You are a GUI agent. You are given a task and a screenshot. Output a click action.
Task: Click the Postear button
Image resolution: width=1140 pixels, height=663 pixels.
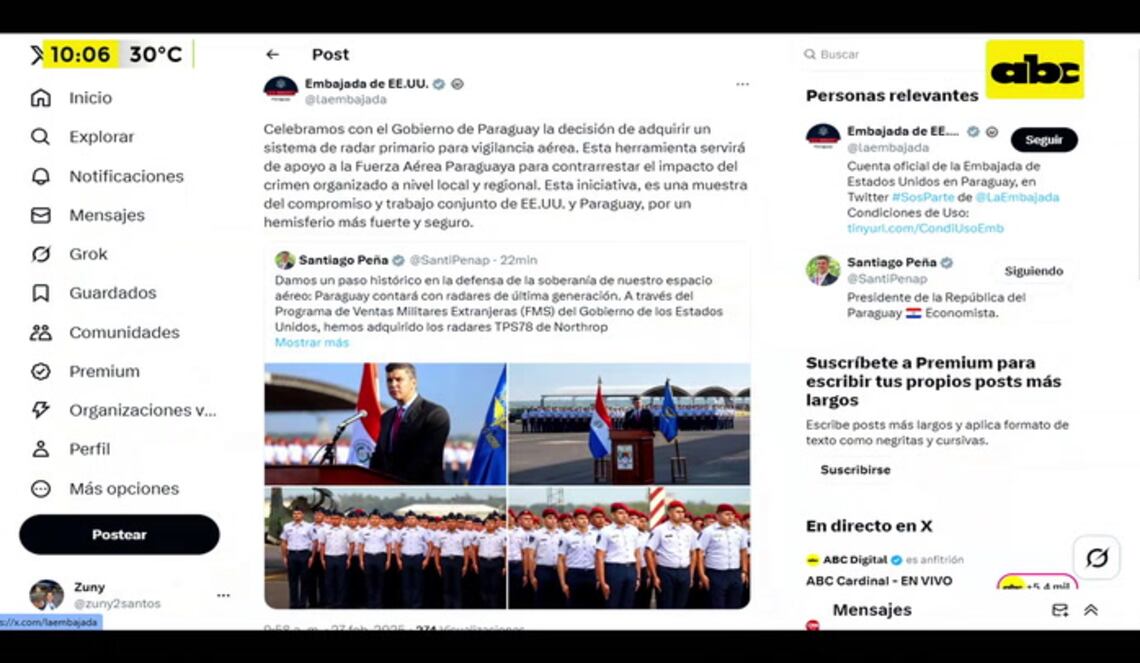tap(119, 534)
